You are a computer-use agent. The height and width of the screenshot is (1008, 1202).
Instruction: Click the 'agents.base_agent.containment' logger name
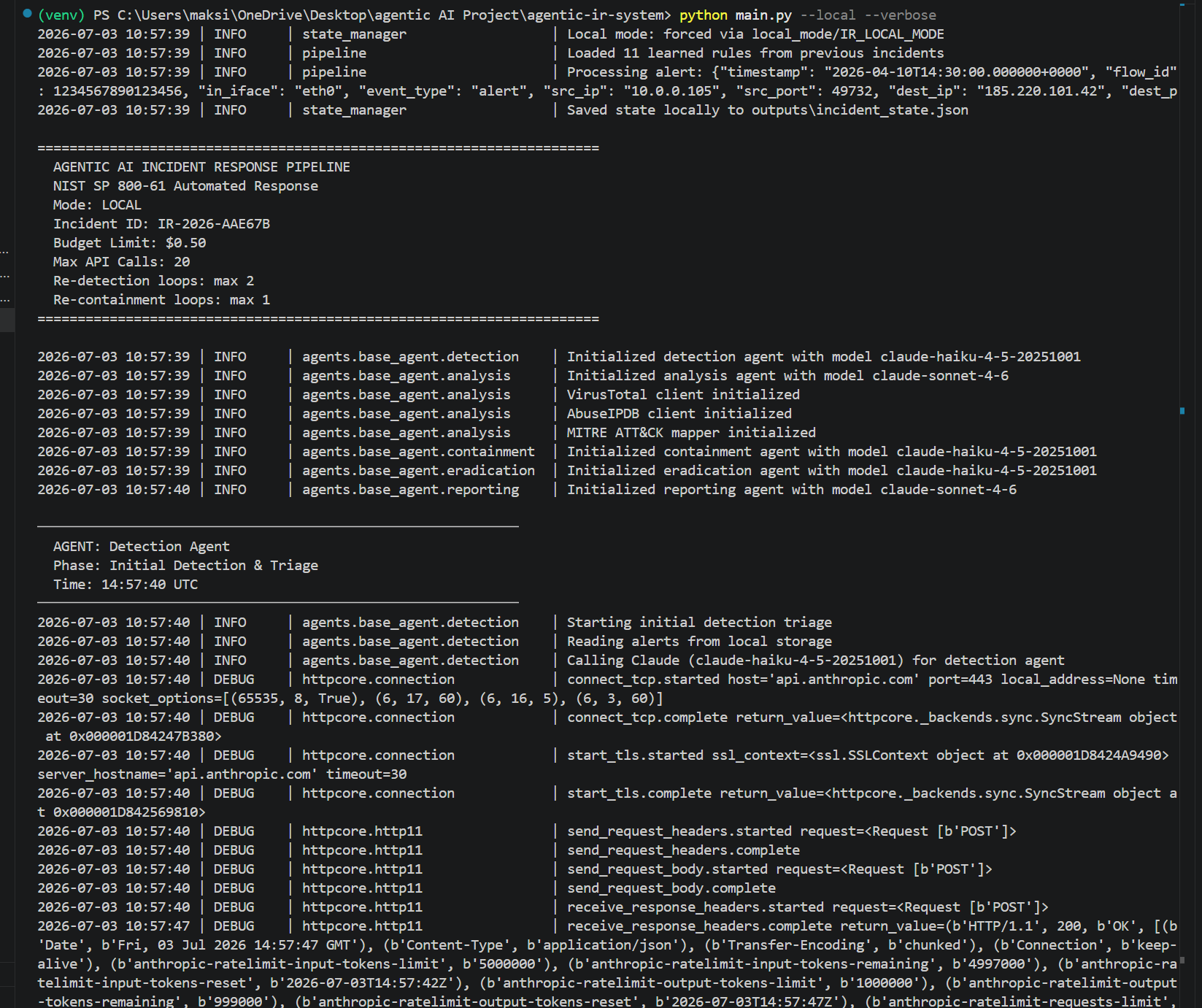[419, 452]
